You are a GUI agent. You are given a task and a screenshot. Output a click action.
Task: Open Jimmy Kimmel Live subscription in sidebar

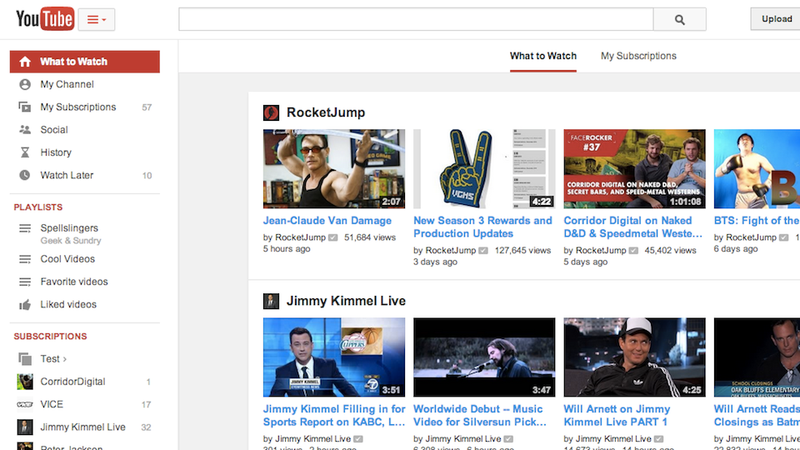[x=83, y=427]
